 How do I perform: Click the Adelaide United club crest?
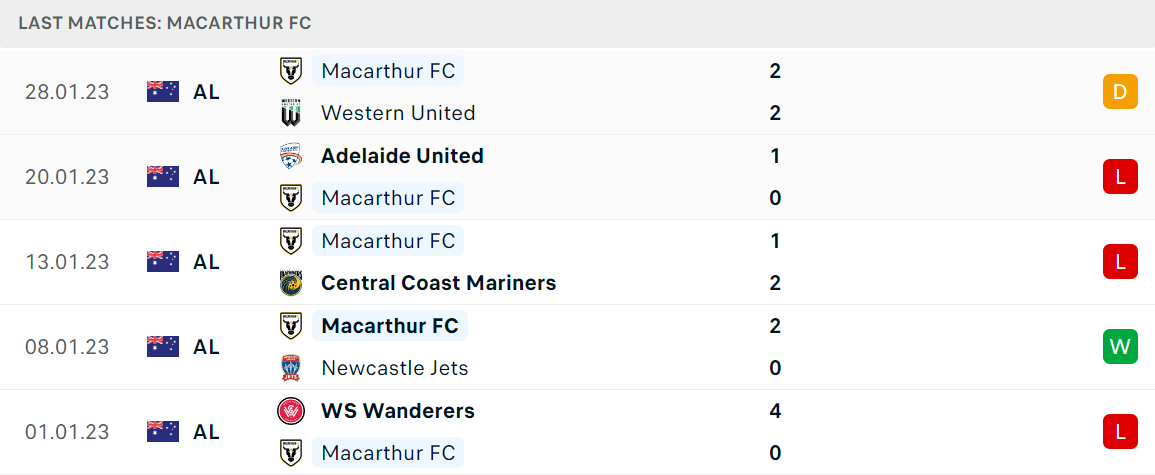click(x=291, y=156)
